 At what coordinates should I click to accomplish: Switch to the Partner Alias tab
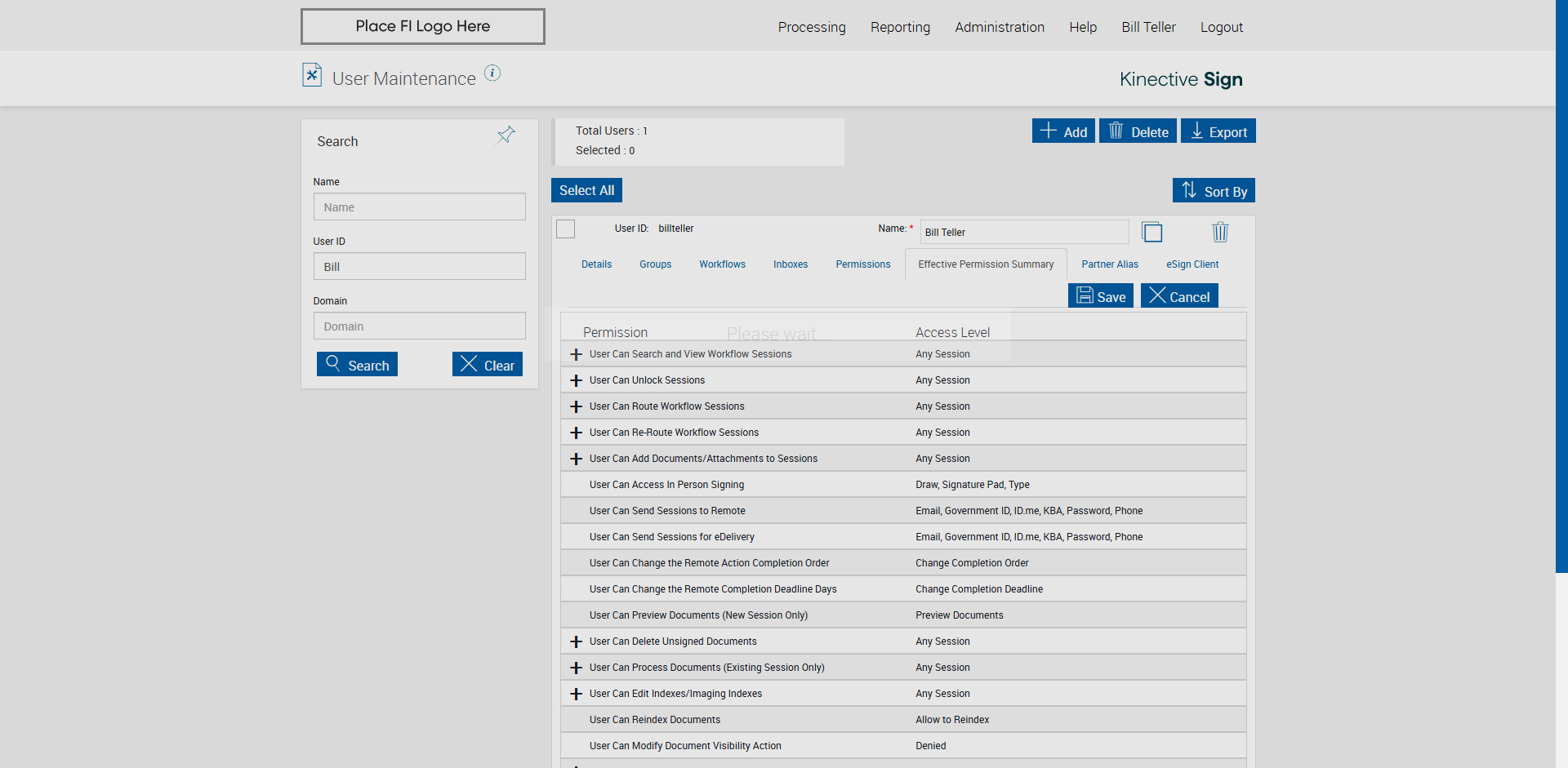[x=1110, y=264]
